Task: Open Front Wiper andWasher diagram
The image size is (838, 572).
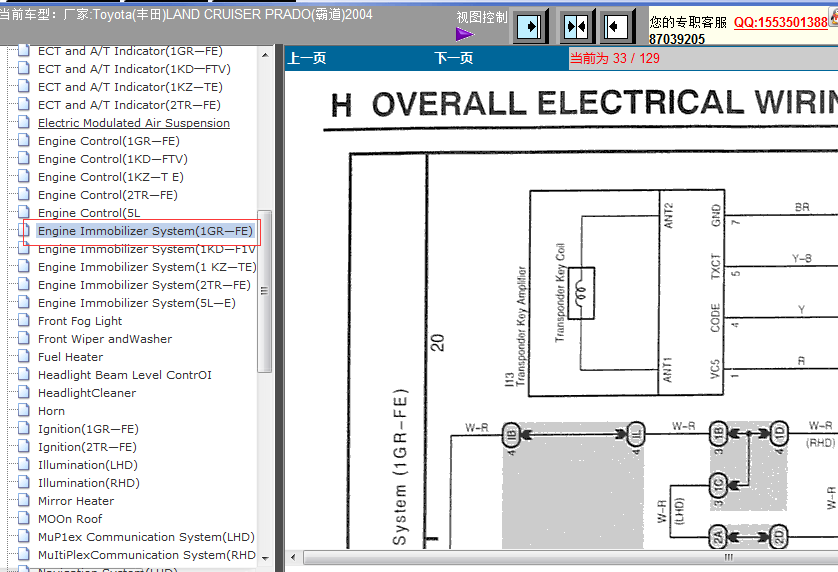Action: (x=105, y=339)
